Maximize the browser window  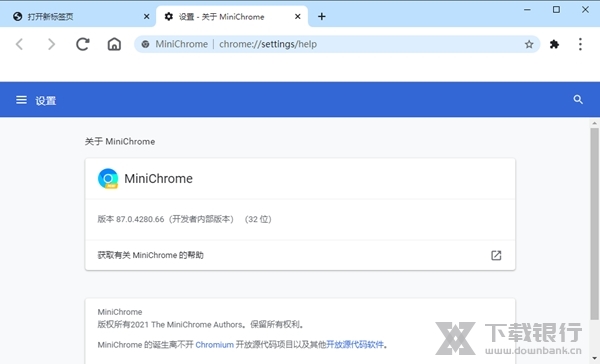pyautogui.click(x=556, y=10)
